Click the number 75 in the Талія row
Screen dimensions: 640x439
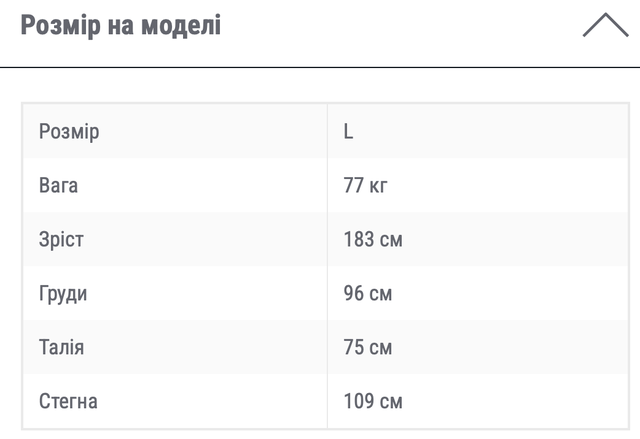(x=354, y=348)
